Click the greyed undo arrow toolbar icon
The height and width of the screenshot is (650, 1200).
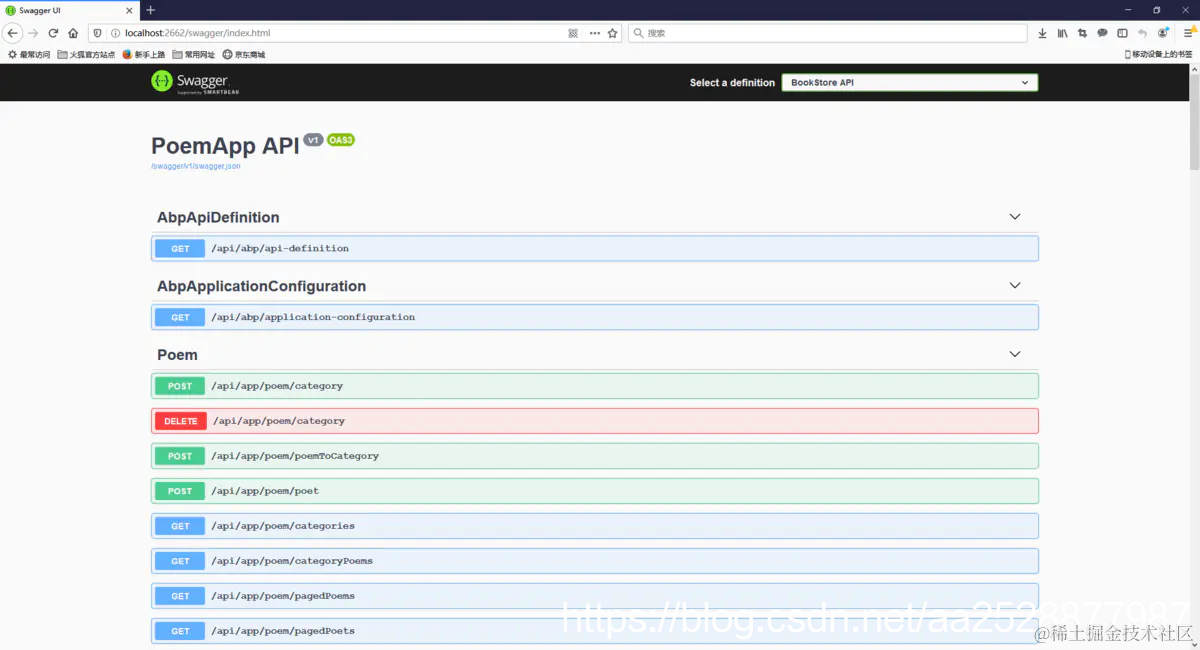click(x=1142, y=33)
